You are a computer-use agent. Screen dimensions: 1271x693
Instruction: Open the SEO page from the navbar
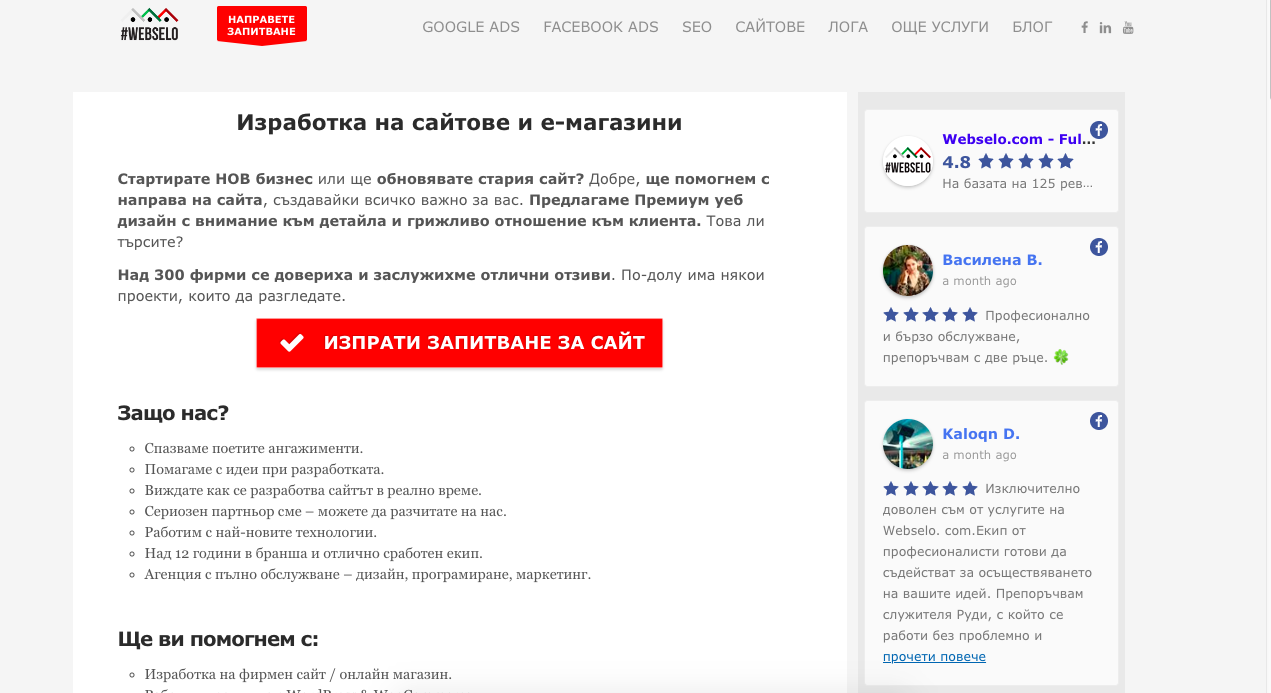pyautogui.click(x=696, y=27)
